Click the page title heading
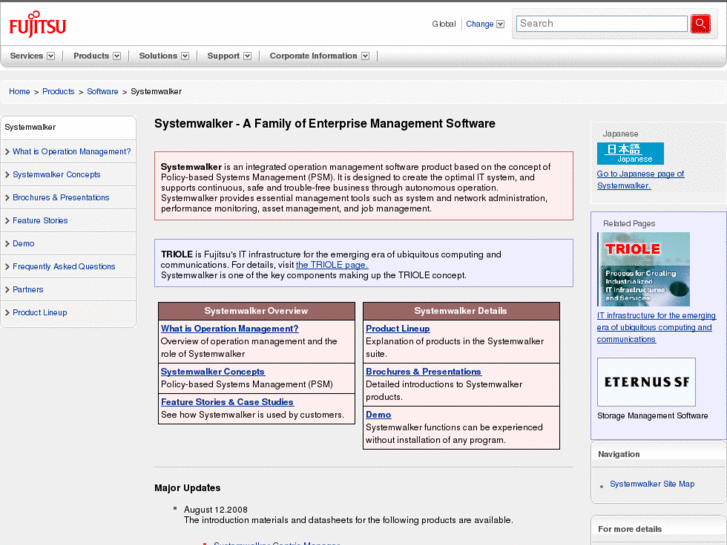Viewport: 727px width, 545px height. pos(325,123)
